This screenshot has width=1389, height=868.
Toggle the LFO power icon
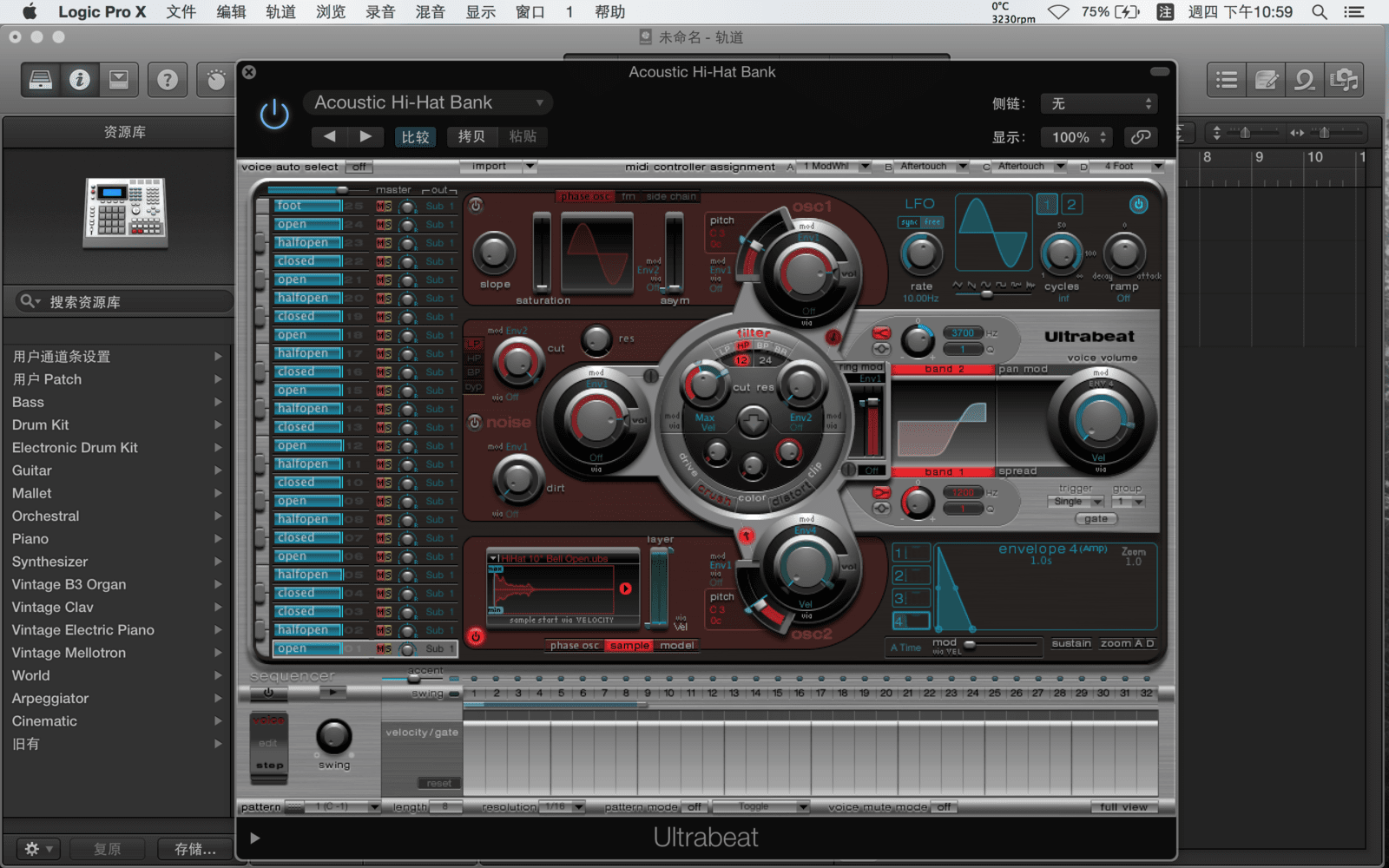point(1138,204)
